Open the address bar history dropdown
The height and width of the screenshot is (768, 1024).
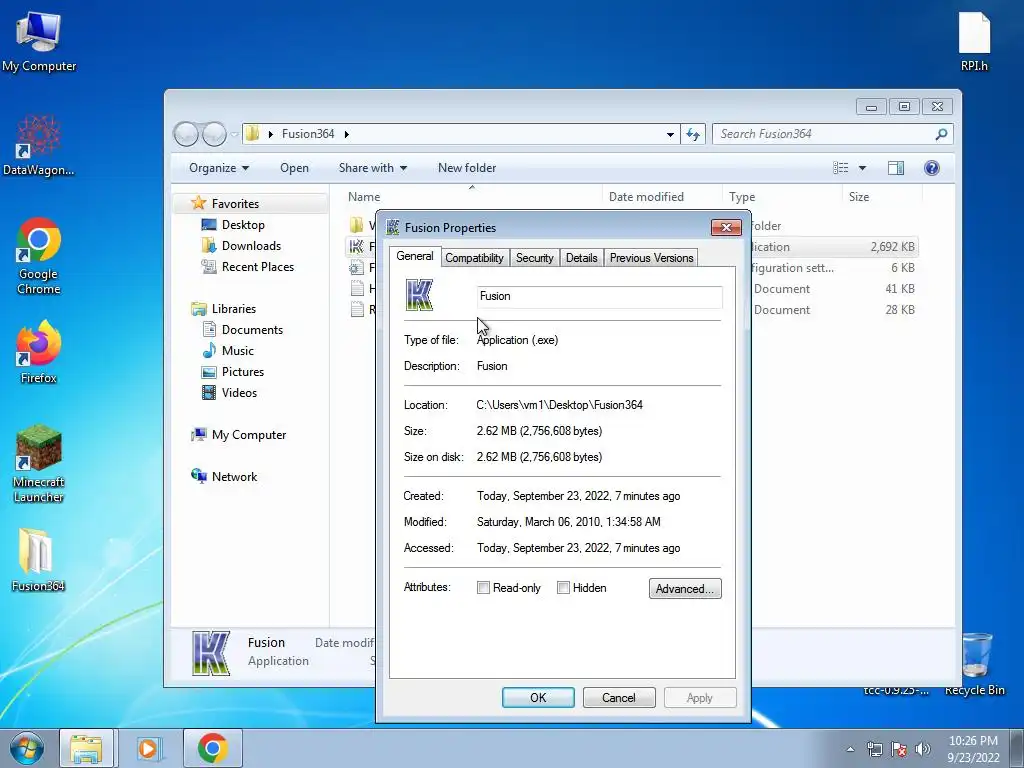(670, 134)
